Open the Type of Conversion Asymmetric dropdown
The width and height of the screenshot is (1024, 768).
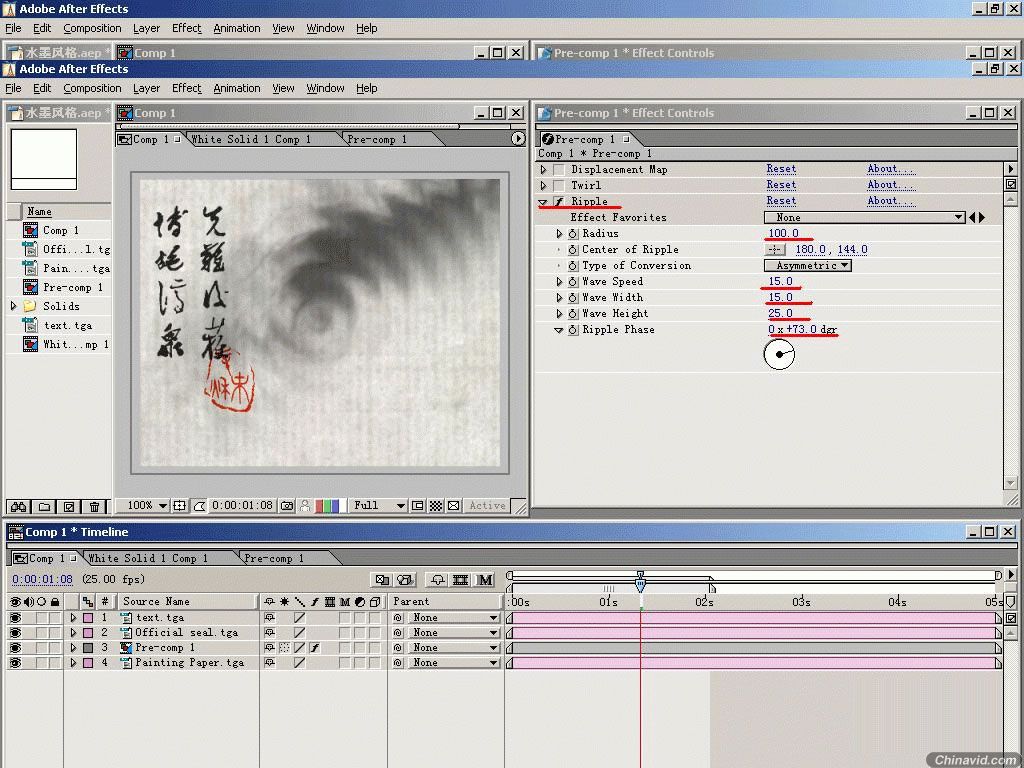tap(808, 266)
